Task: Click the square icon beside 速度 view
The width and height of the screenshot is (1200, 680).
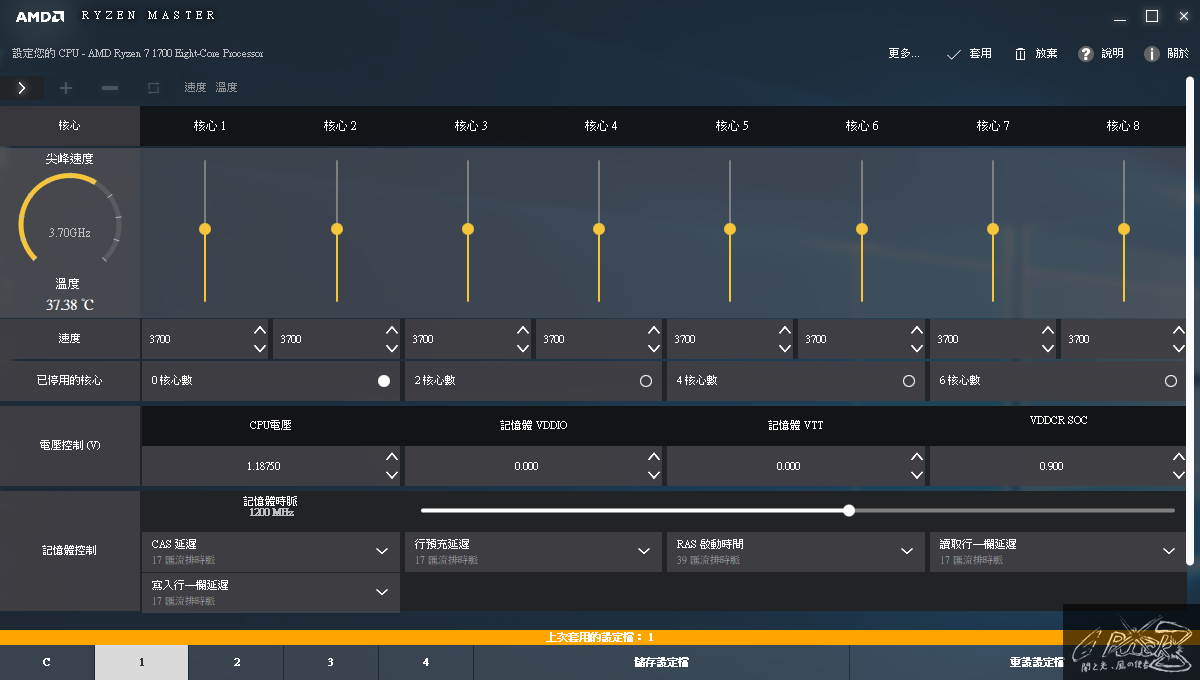Action: point(153,88)
